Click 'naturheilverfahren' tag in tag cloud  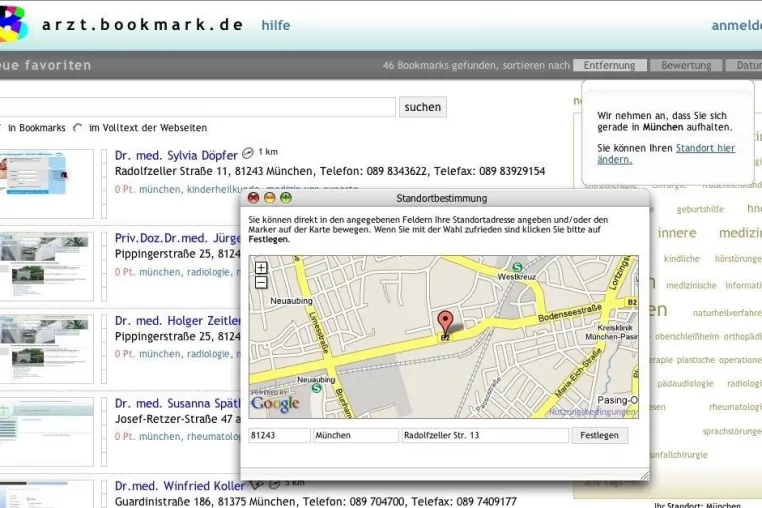pyautogui.click(x=727, y=313)
